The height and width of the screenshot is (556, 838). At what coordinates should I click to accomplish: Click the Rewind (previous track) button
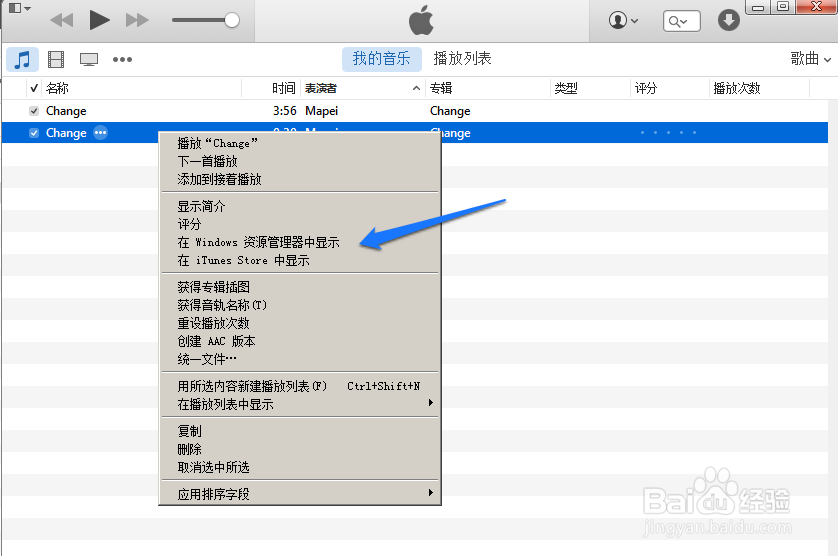point(61,20)
